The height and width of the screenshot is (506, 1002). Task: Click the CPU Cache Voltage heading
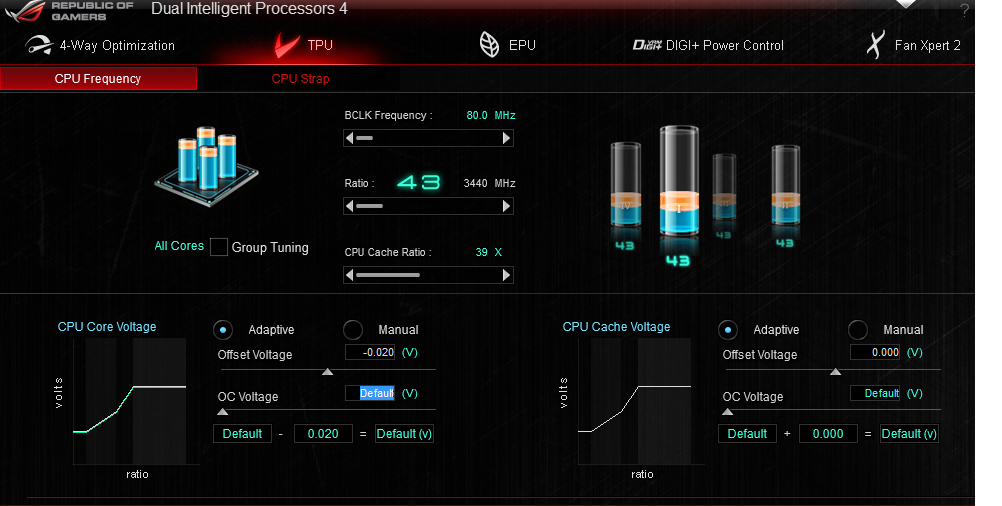click(x=616, y=326)
